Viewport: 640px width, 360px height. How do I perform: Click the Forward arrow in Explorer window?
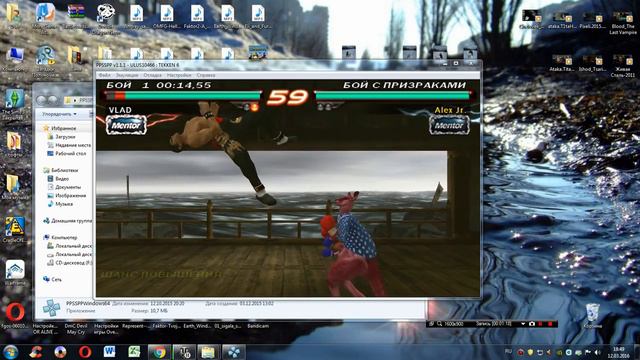(x=53, y=100)
